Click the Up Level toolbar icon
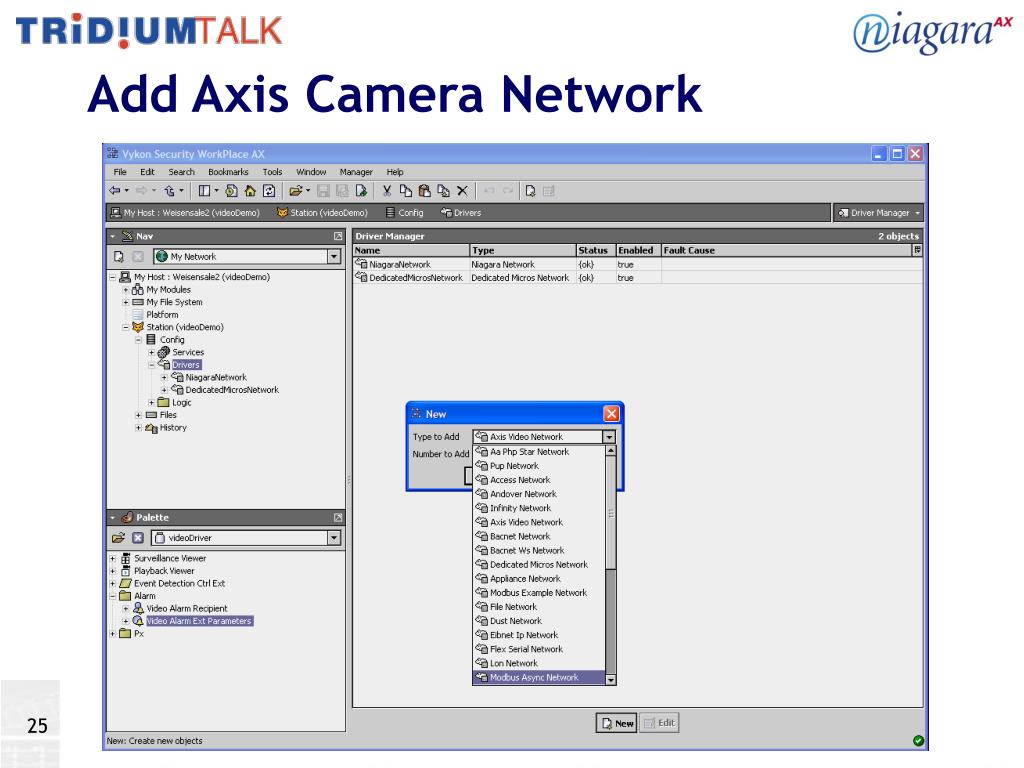The height and width of the screenshot is (768, 1024). click(170, 191)
